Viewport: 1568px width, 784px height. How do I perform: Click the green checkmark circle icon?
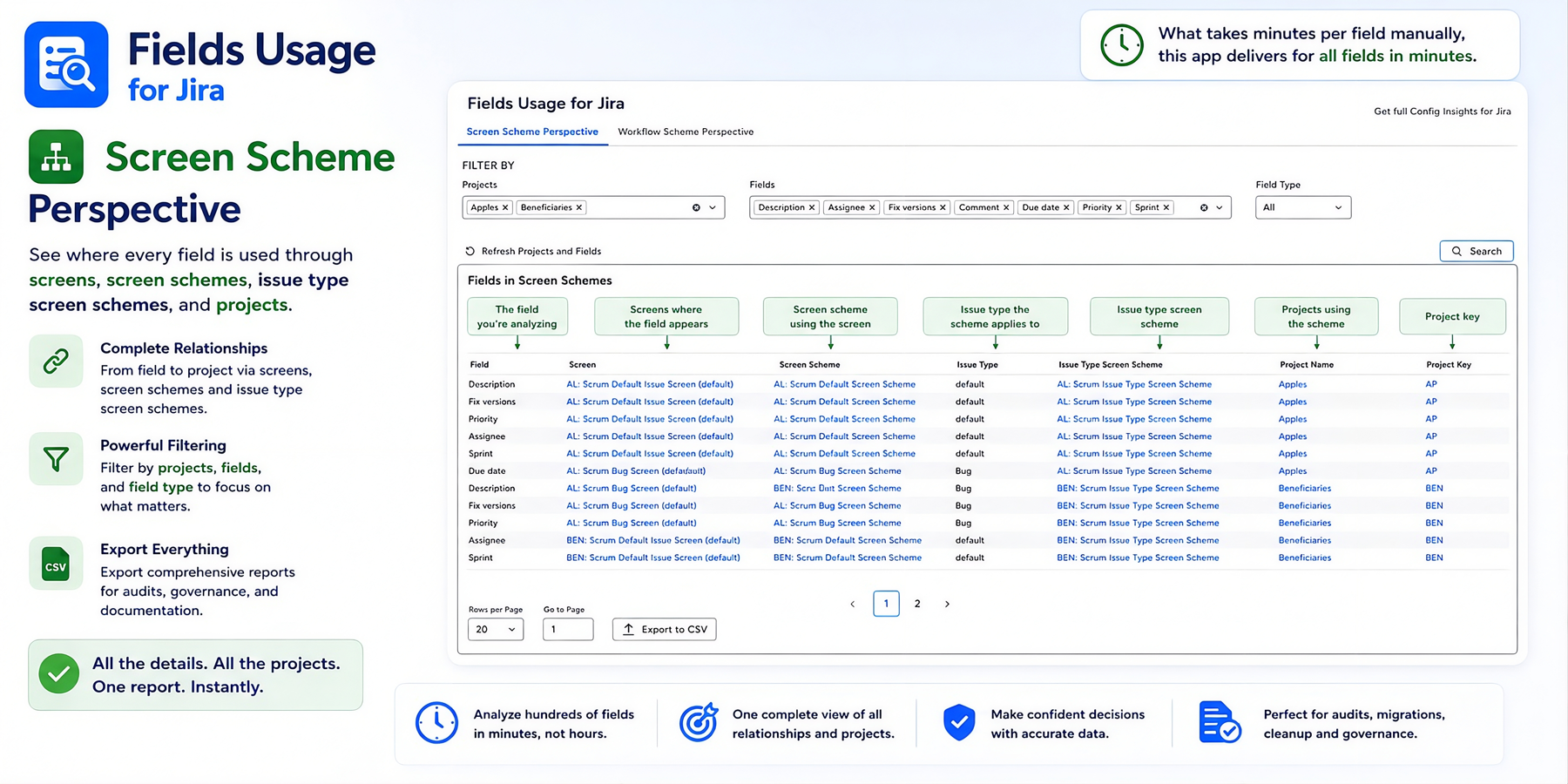(59, 674)
